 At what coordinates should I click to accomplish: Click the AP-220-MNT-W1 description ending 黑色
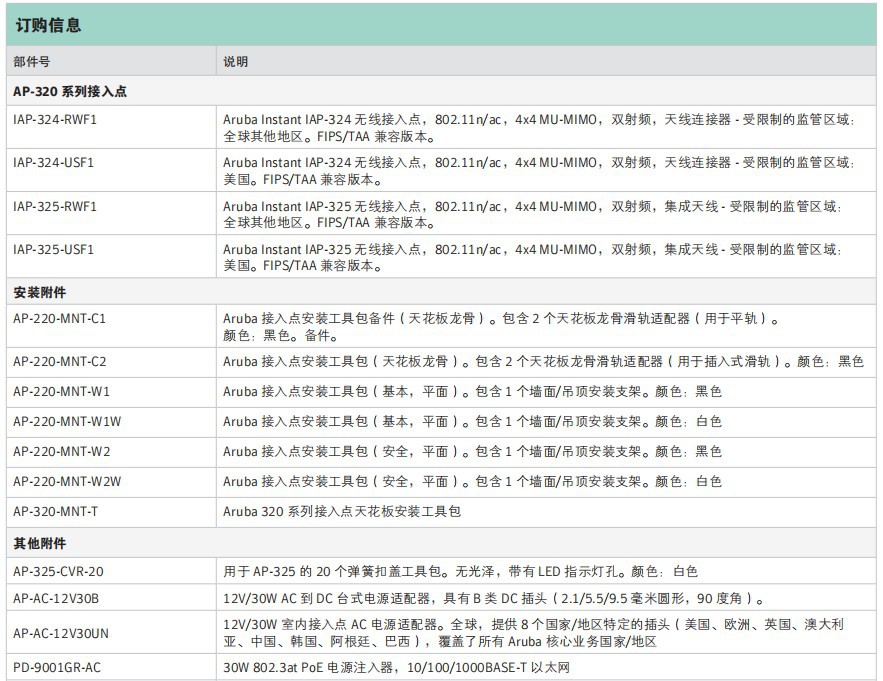pos(472,391)
